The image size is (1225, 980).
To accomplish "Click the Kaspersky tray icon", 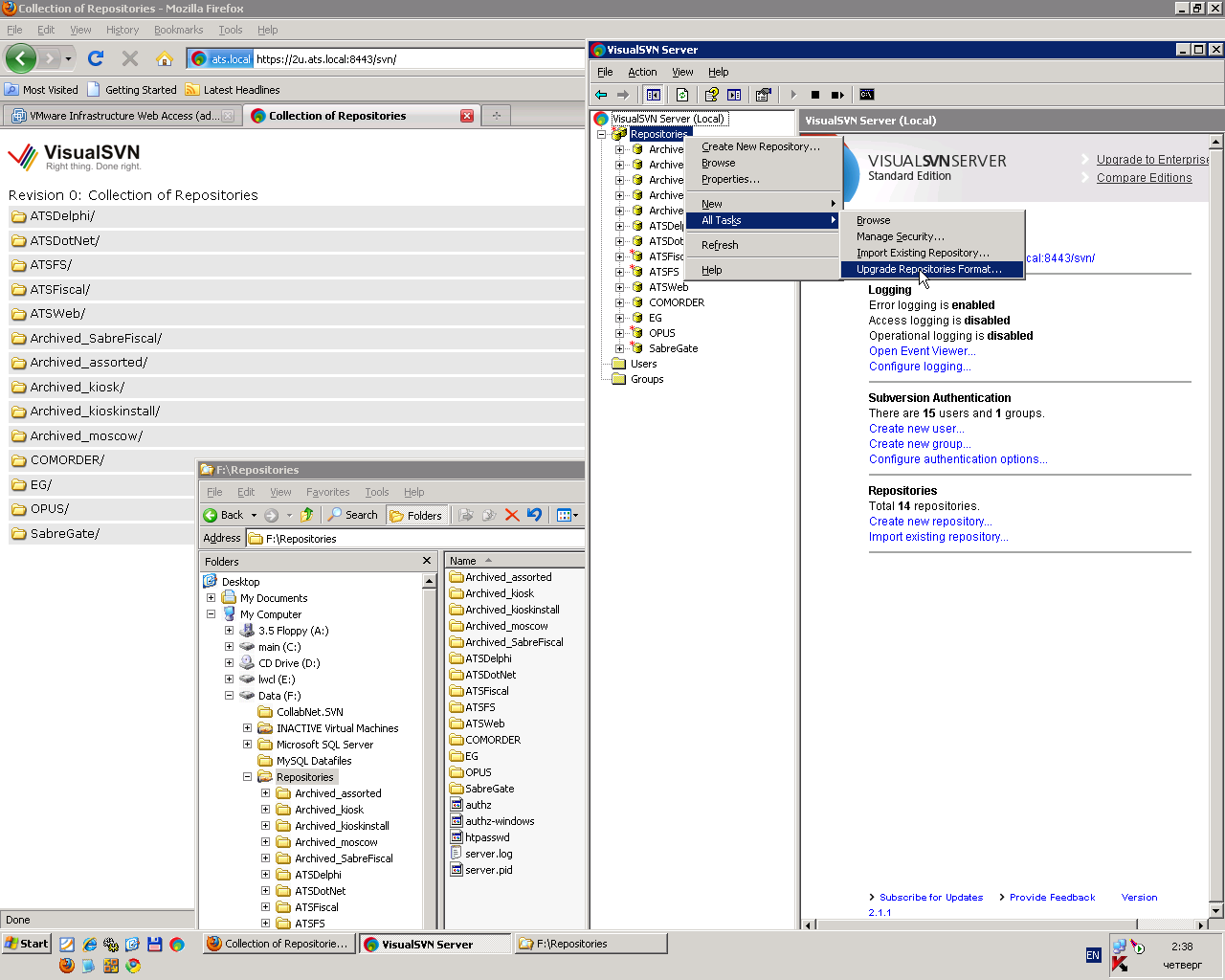I will click(1120, 965).
